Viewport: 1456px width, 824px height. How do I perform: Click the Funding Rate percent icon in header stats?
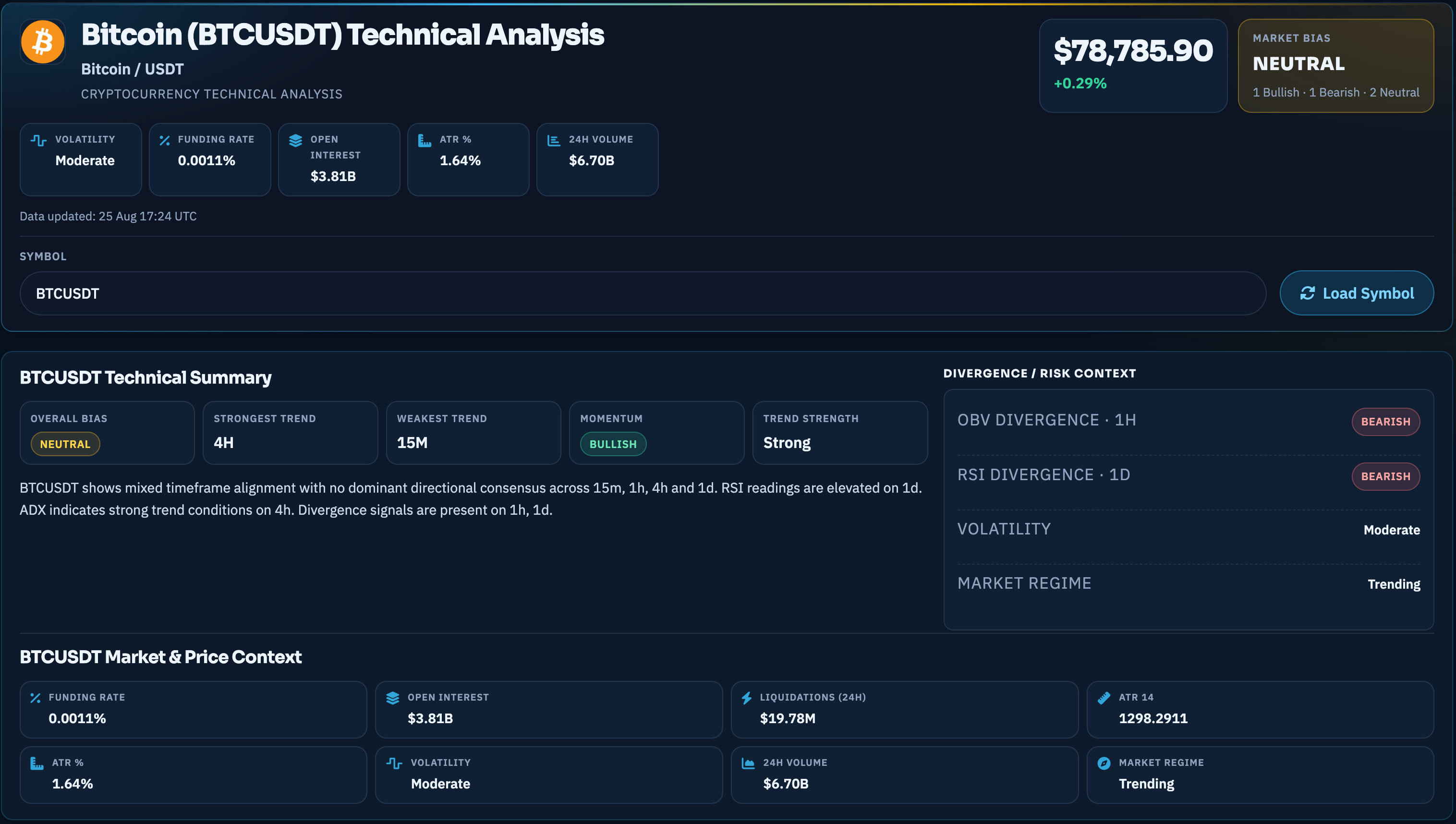point(165,140)
